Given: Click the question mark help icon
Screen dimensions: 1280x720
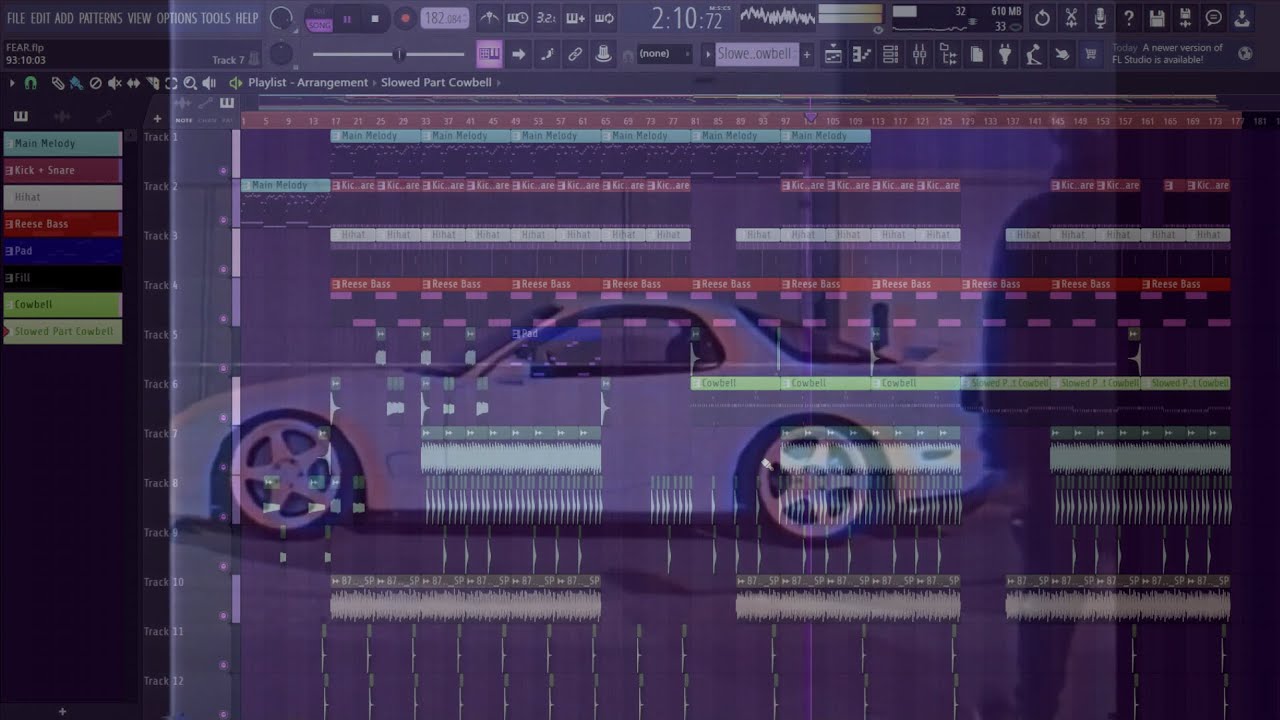Looking at the screenshot, I should coord(1128,18).
